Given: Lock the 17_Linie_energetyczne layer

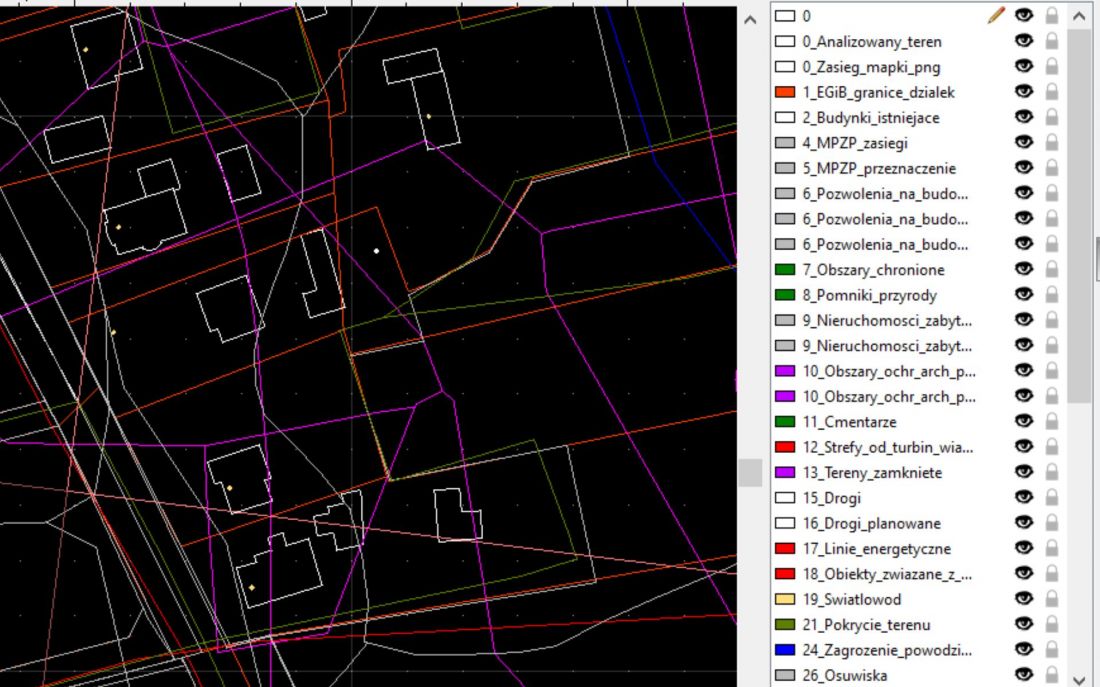Looking at the screenshot, I should pyautogui.click(x=1052, y=548).
